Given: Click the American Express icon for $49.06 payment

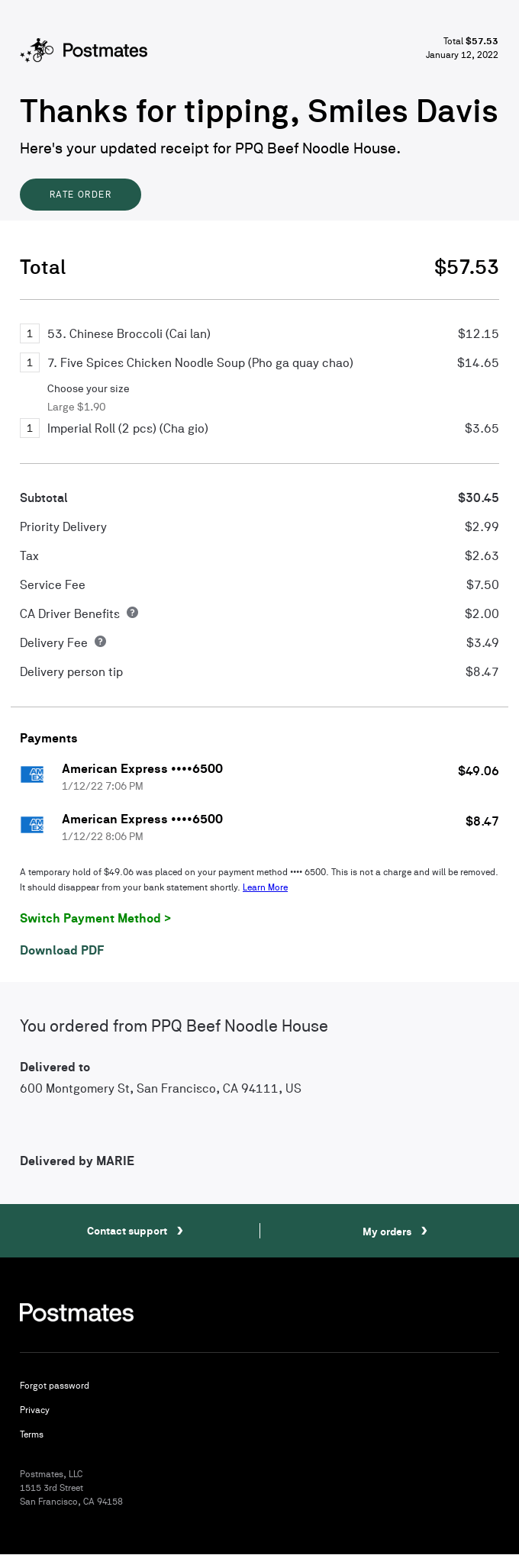Looking at the screenshot, I should click(32, 774).
